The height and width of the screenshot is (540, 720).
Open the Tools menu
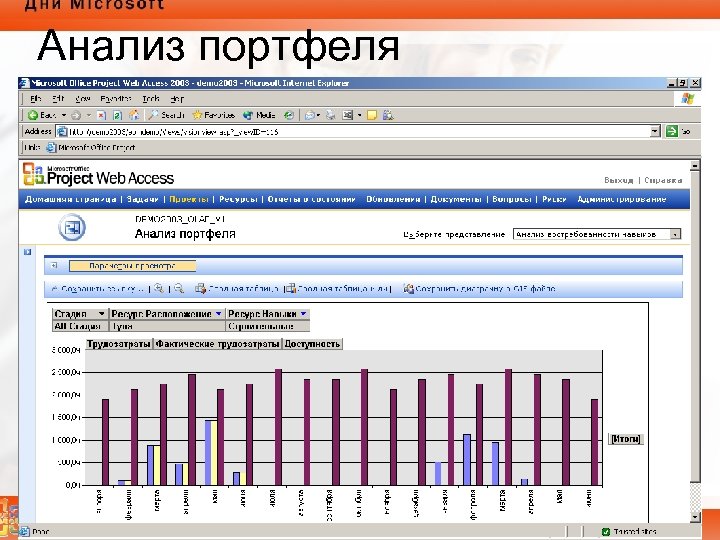click(x=151, y=98)
